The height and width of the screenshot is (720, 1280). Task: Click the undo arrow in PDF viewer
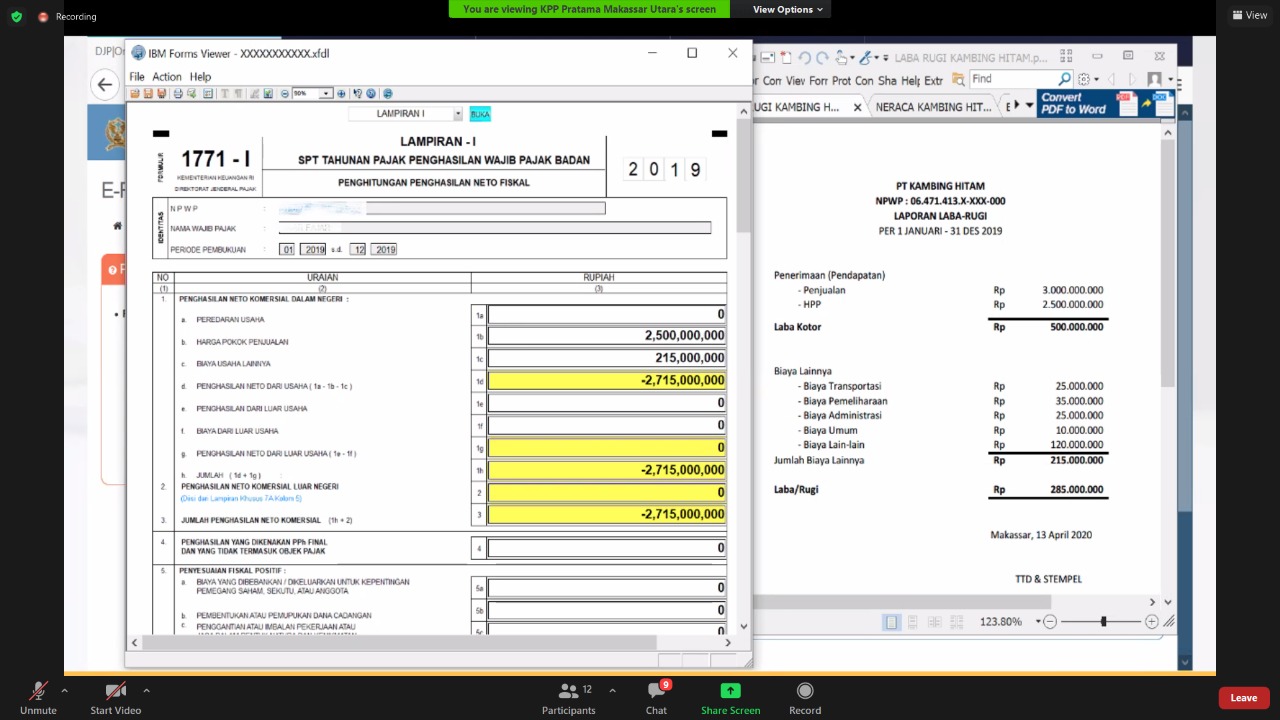click(804, 58)
